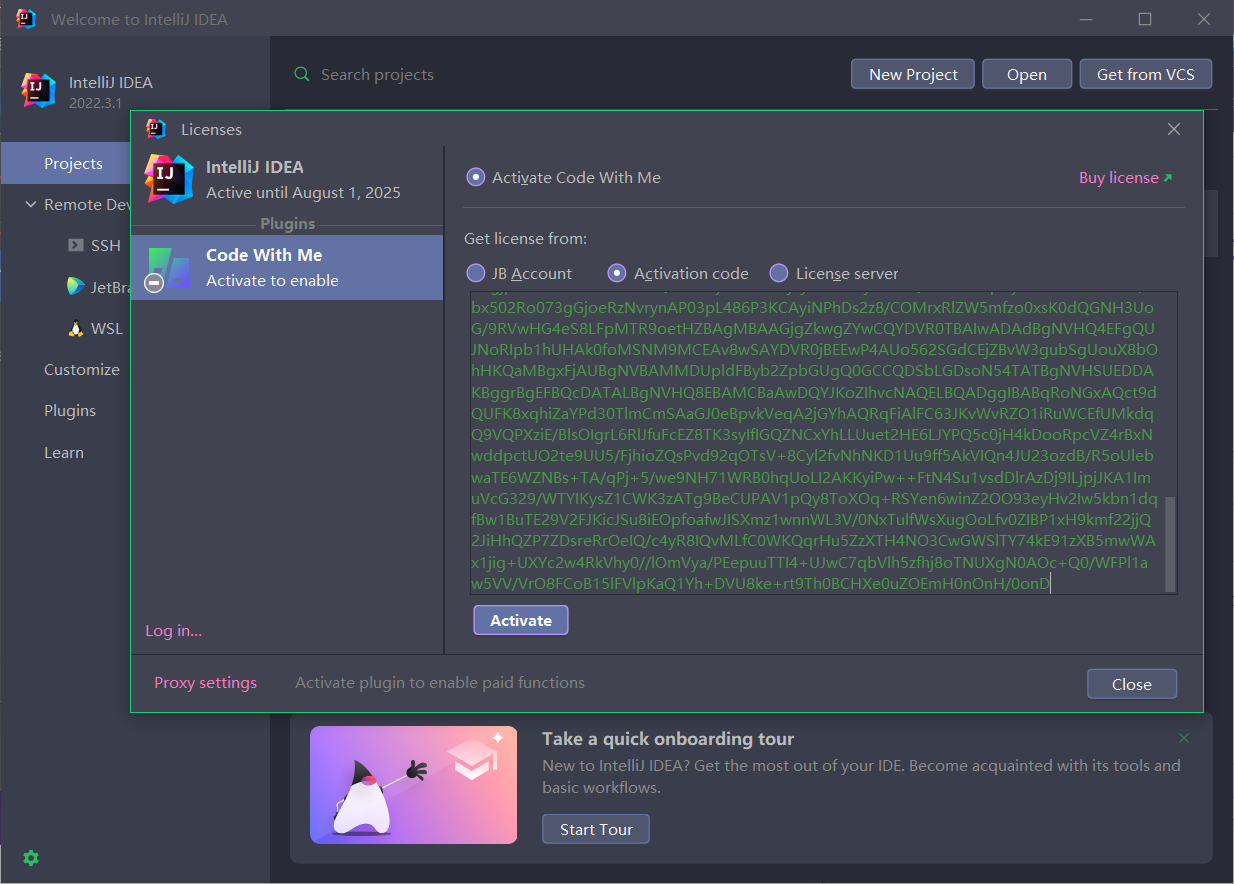Click 'Get license from:' label
Screen dimensions: 1234x884
[525, 238]
